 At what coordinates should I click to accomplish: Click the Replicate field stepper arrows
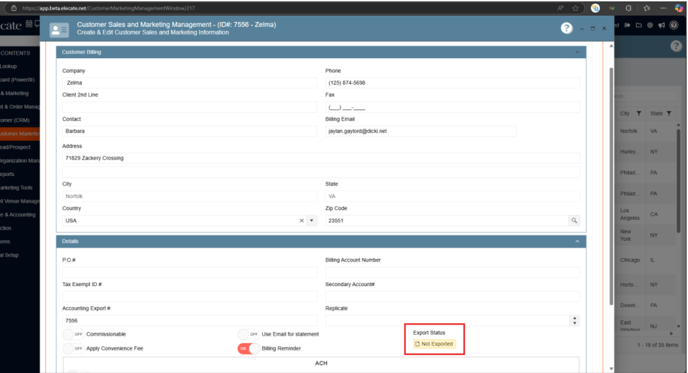click(x=574, y=321)
